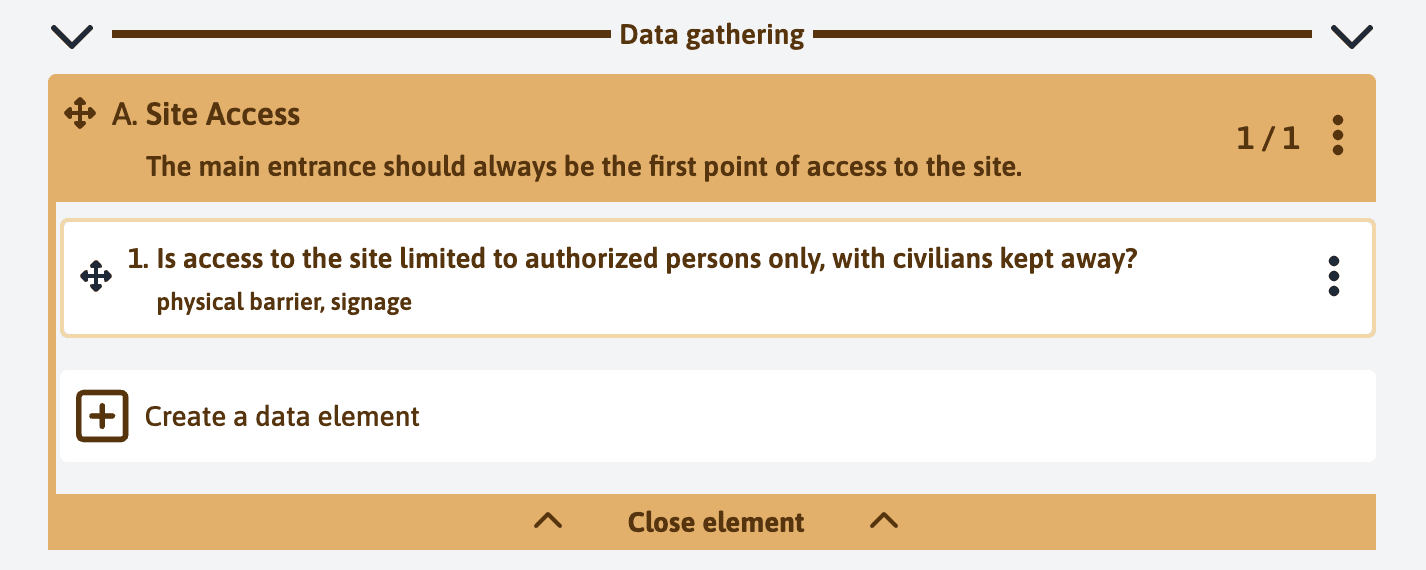1426x570 pixels.
Task: Choose Create a data element
Action: click(x=282, y=416)
